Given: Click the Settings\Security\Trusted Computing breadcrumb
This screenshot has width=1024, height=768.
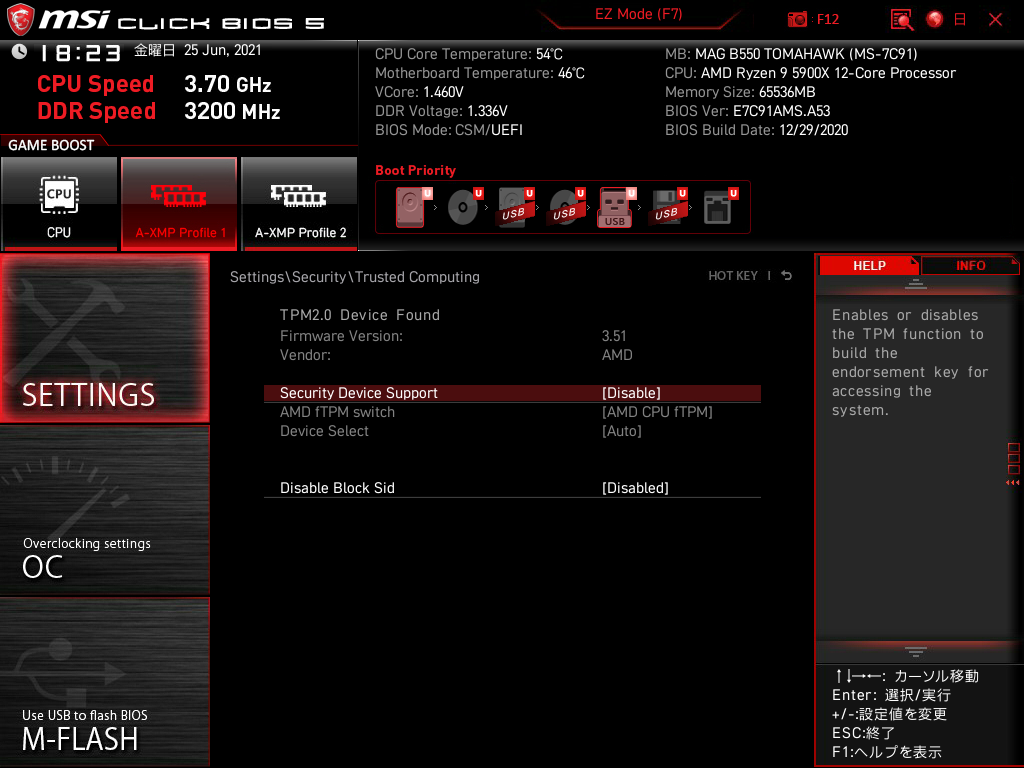Looking at the screenshot, I should 355,277.
